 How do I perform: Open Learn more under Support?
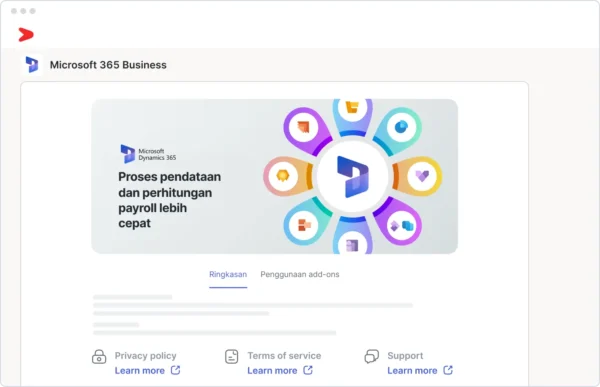coord(412,371)
